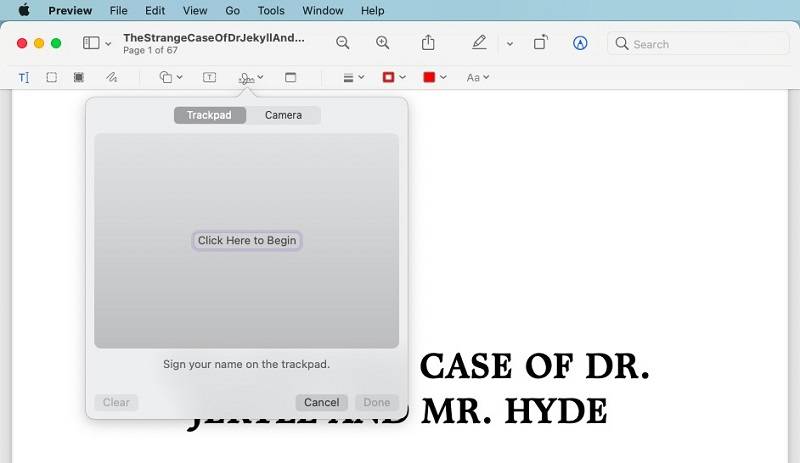Rotate the page with the Rotate icon
This screenshot has width=800, height=463.
[x=540, y=43]
